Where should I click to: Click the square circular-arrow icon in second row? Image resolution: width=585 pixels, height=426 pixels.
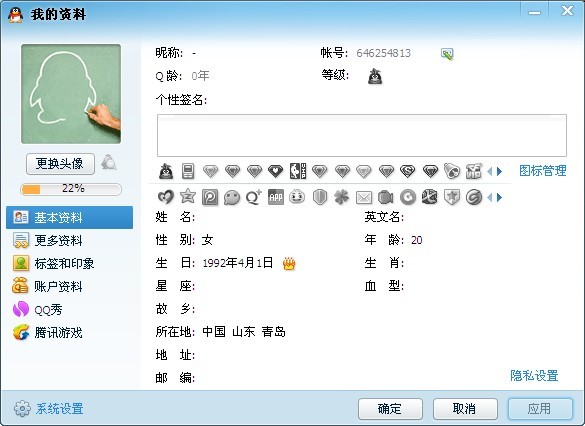pos(210,197)
